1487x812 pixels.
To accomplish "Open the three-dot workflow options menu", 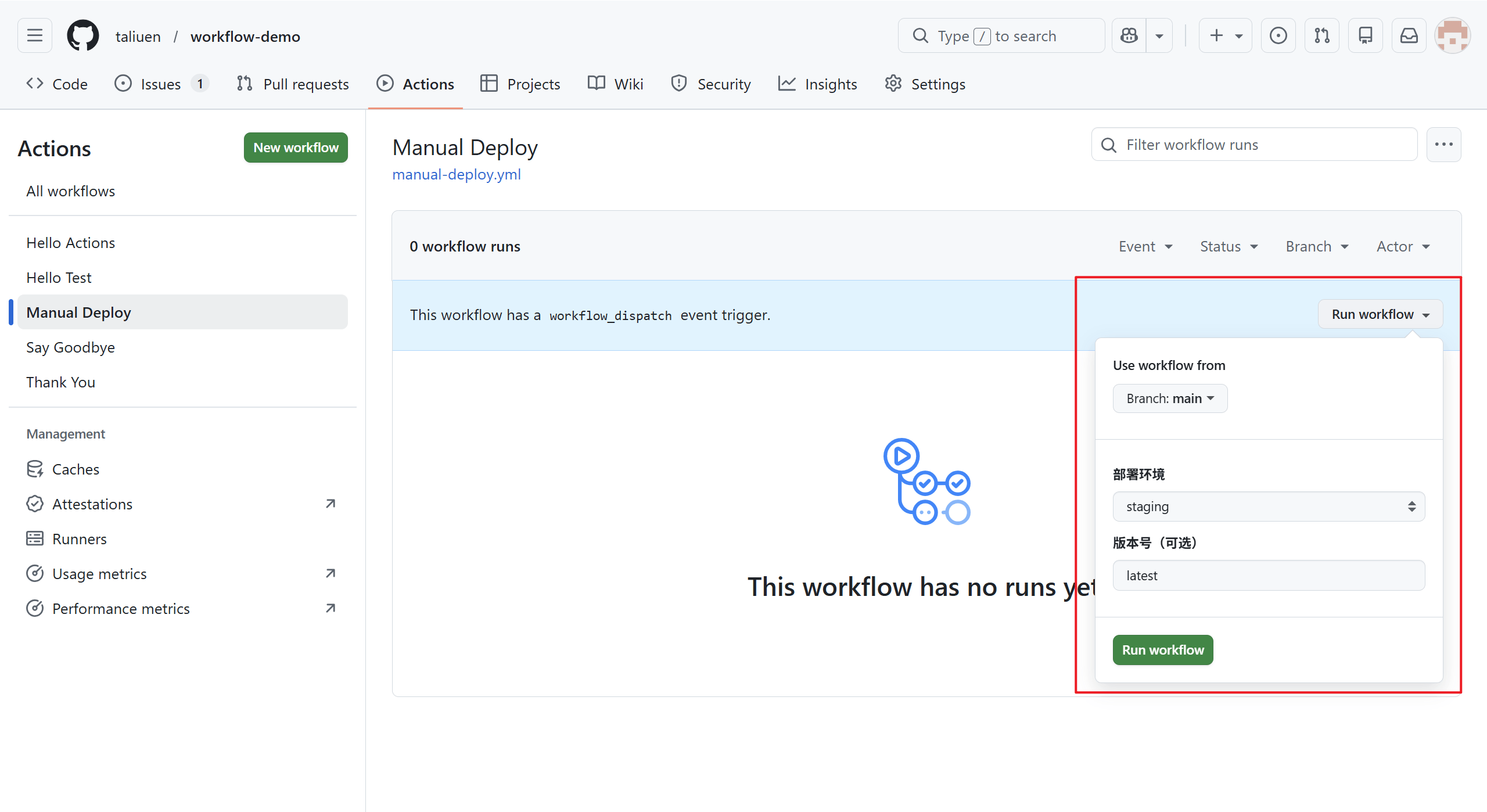I will (x=1443, y=145).
